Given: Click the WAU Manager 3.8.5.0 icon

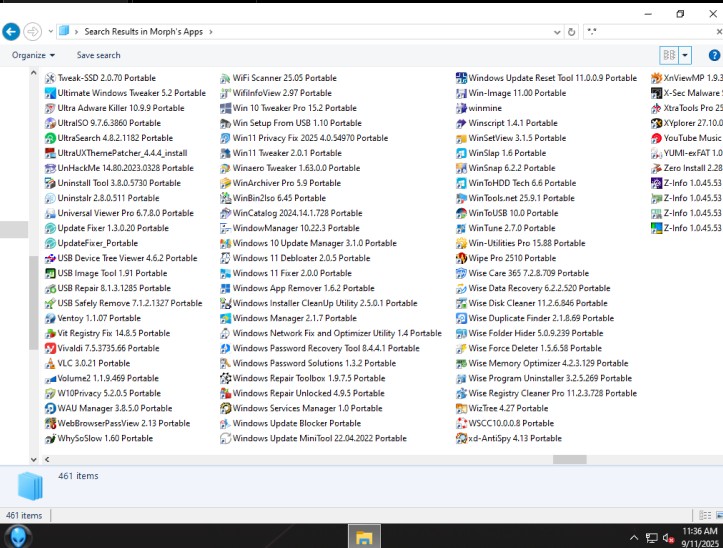Looking at the screenshot, I should point(50,408).
